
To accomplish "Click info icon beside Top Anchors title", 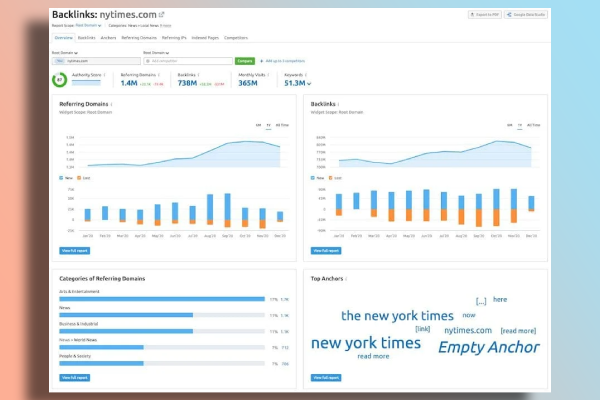I will pos(346,279).
